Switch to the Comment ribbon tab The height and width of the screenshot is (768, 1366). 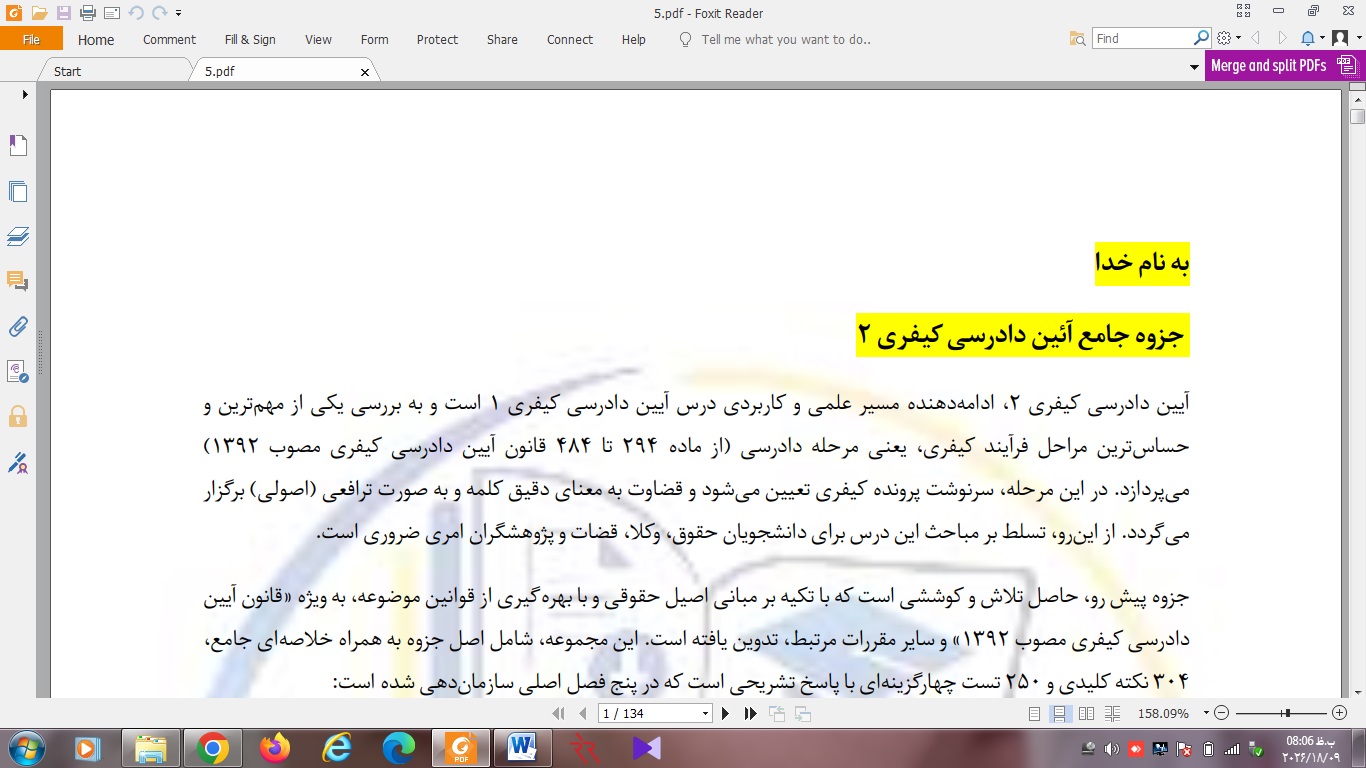[x=169, y=40]
